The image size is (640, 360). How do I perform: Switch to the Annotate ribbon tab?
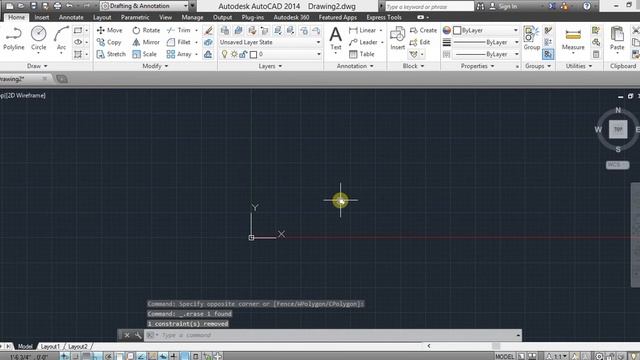tap(71, 17)
